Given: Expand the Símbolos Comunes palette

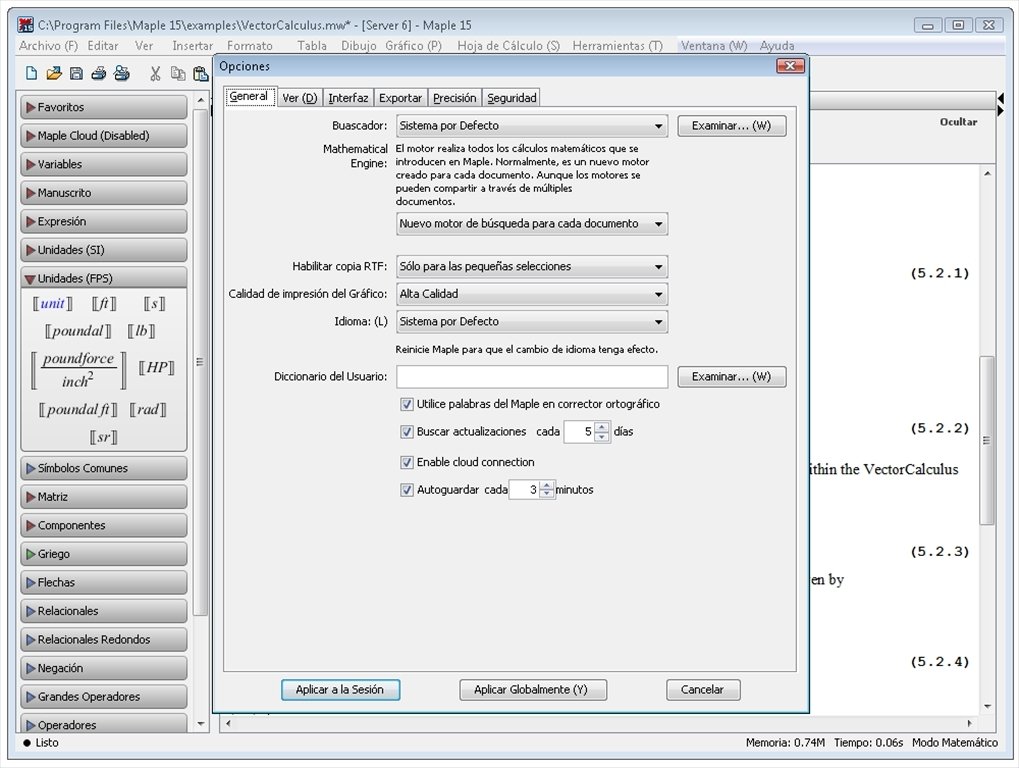Looking at the screenshot, I should tap(104, 468).
